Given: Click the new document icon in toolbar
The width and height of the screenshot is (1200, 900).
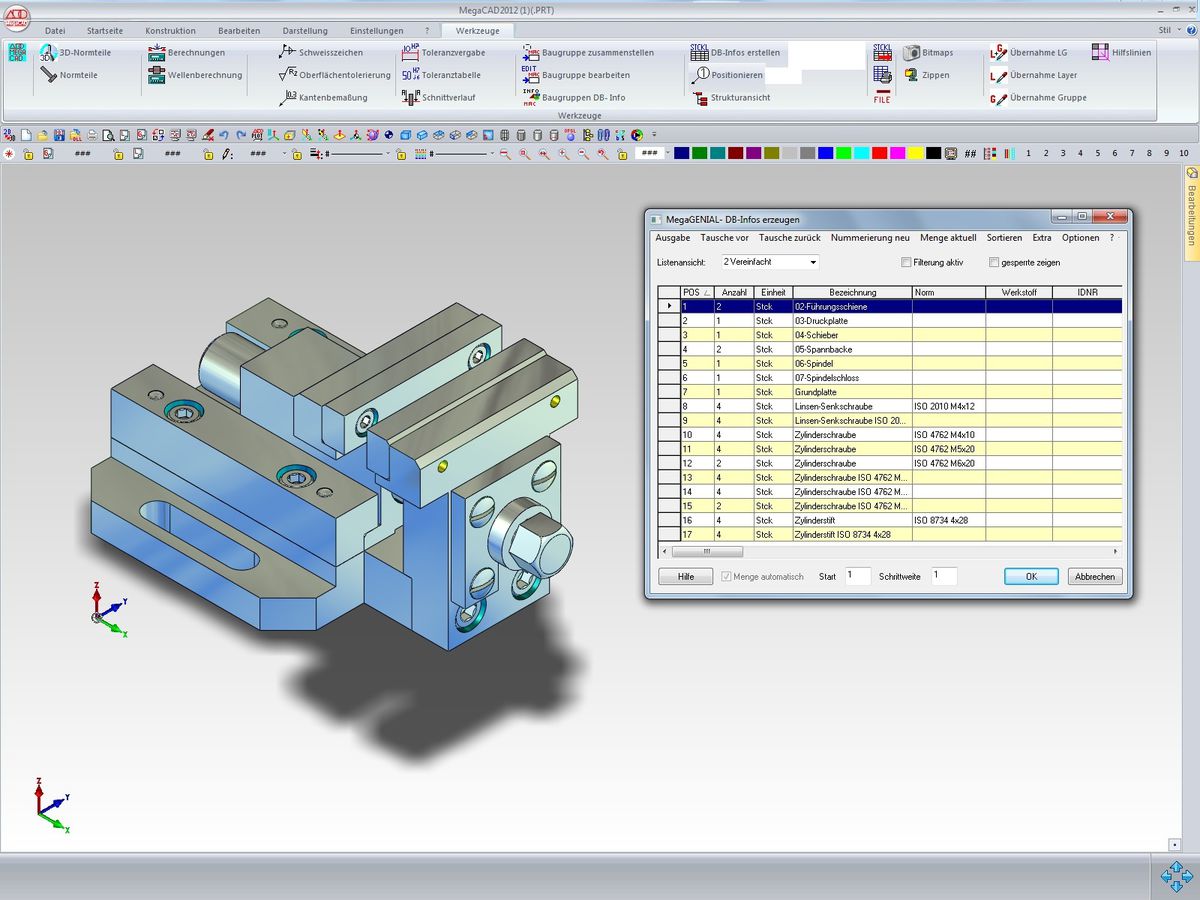Looking at the screenshot, I should pos(26,134).
